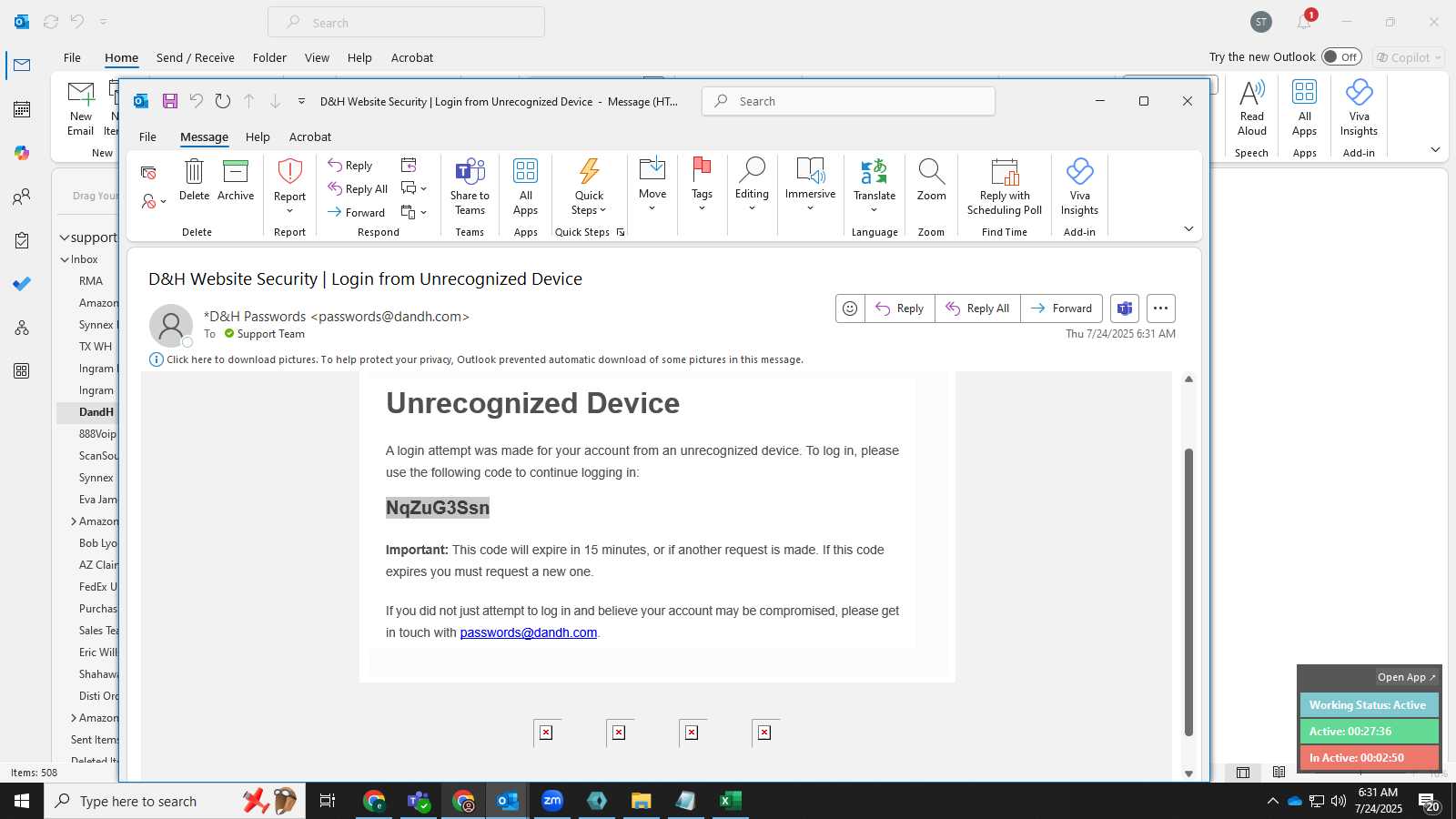Click Reply All in the Respond group
Image resolution: width=1456 pixels, height=819 pixels.
click(x=358, y=189)
